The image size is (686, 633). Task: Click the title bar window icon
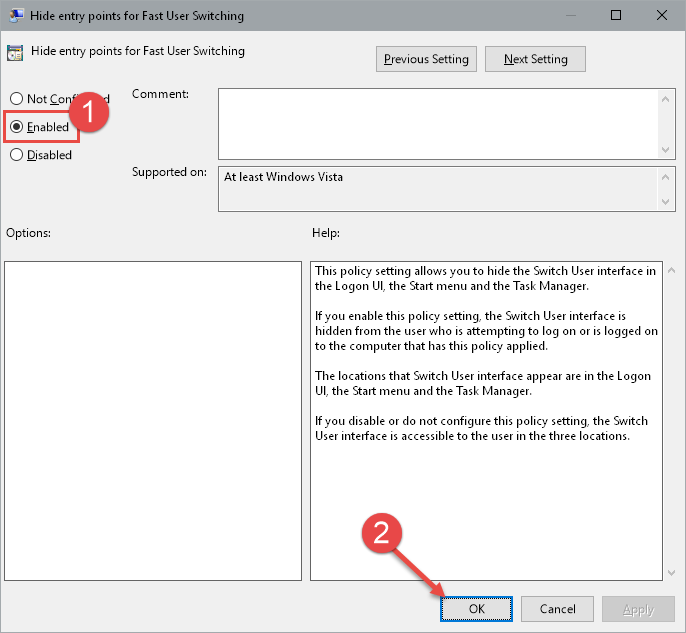pos(16,15)
